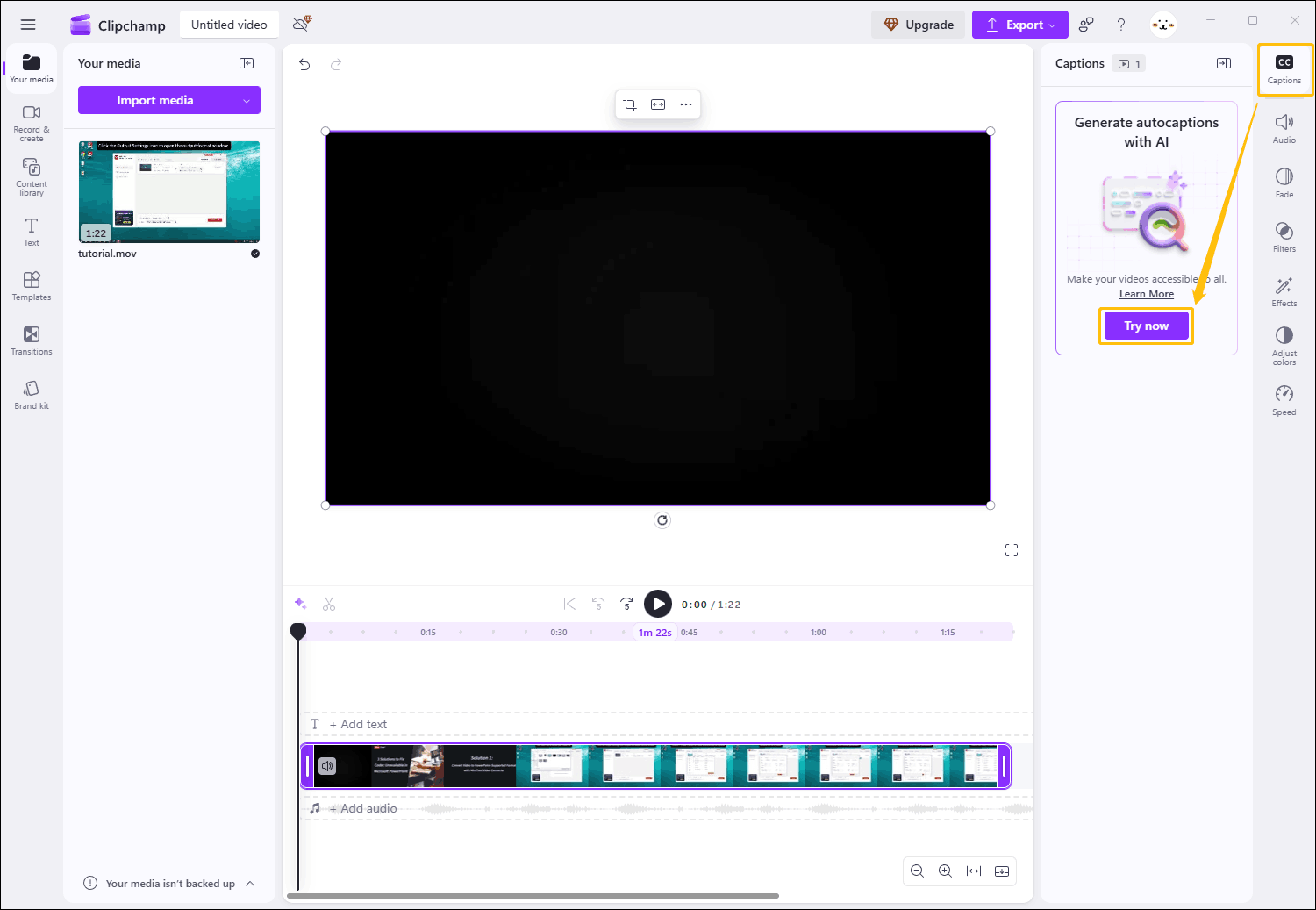The image size is (1316, 910).
Task: Mute the tutorial clip's audio
Action: click(327, 765)
